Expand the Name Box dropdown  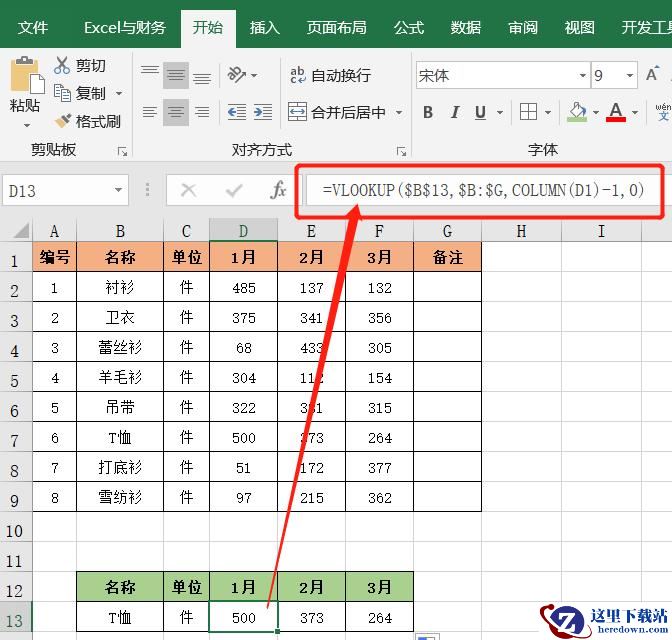[118, 189]
